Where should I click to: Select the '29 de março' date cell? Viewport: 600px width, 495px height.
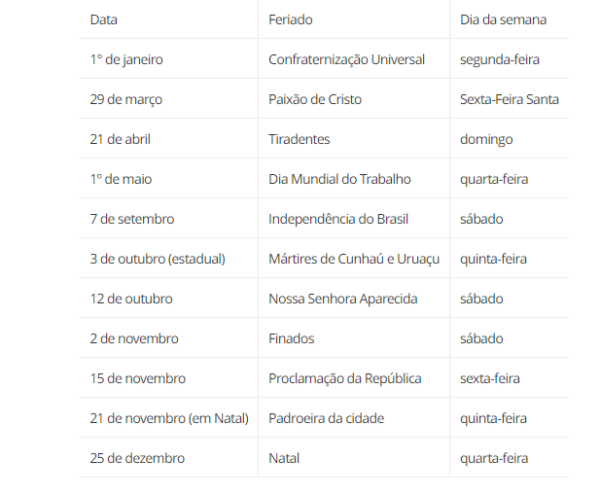126,99
